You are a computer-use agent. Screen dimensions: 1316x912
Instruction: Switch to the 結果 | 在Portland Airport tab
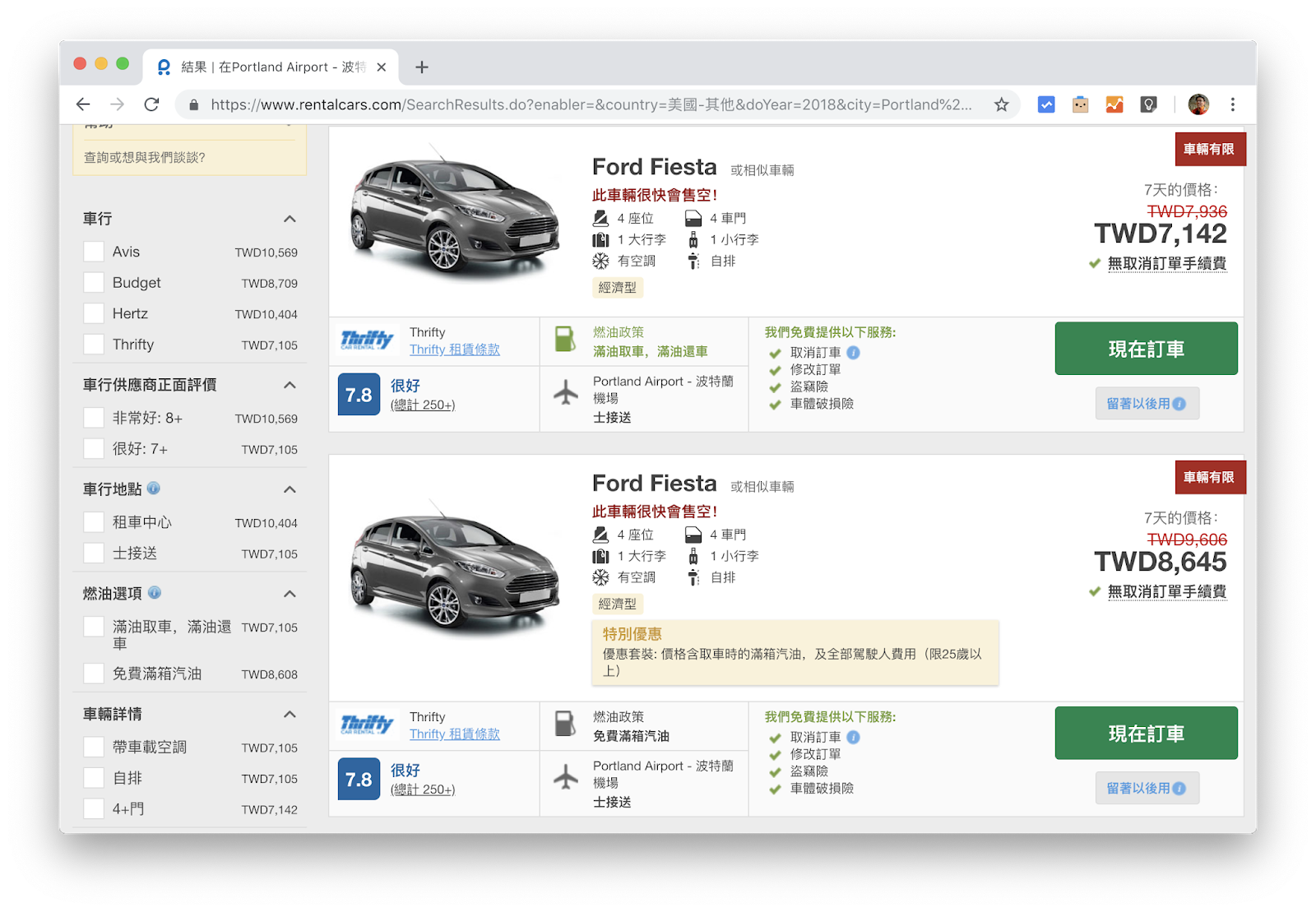point(271,67)
